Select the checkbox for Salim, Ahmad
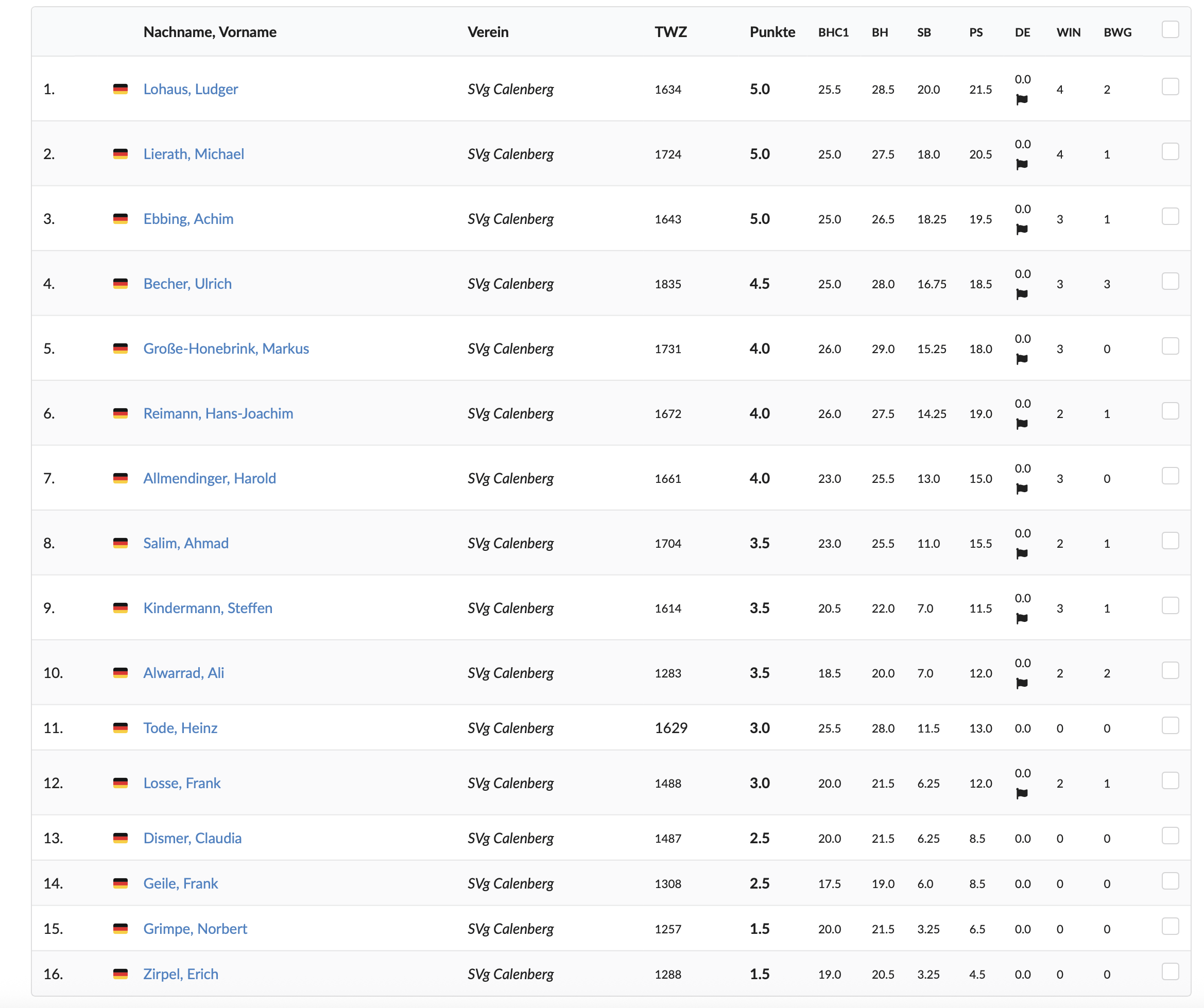1204x1008 pixels. (x=1170, y=541)
